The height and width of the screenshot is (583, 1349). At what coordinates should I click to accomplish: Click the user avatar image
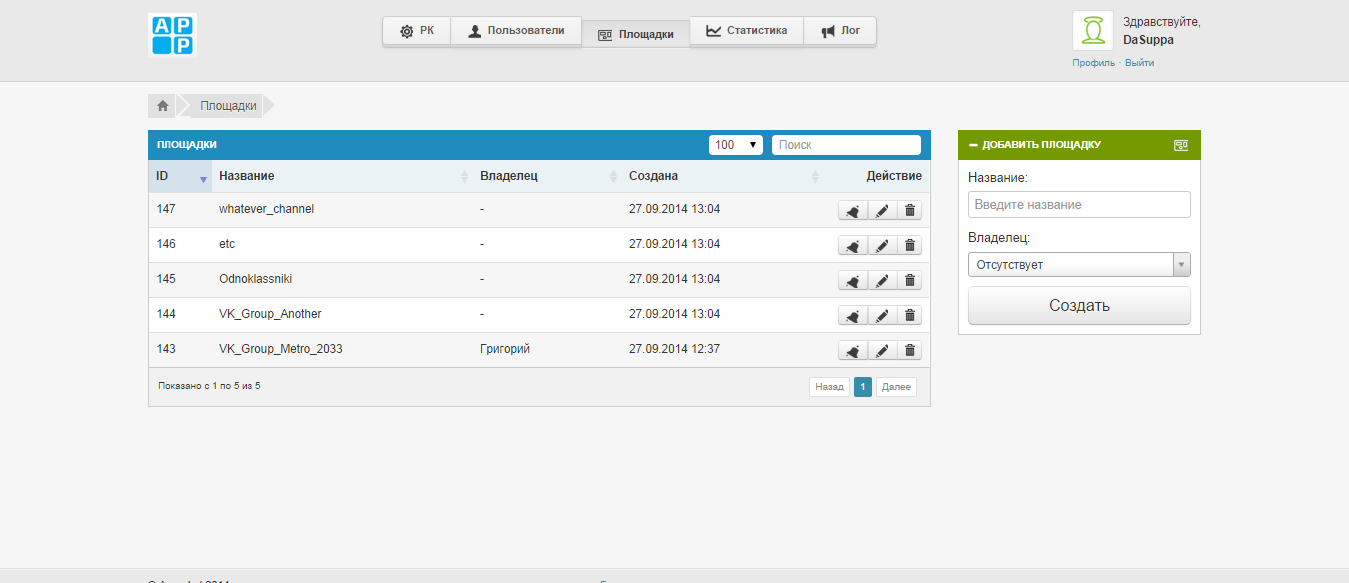point(1092,31)
